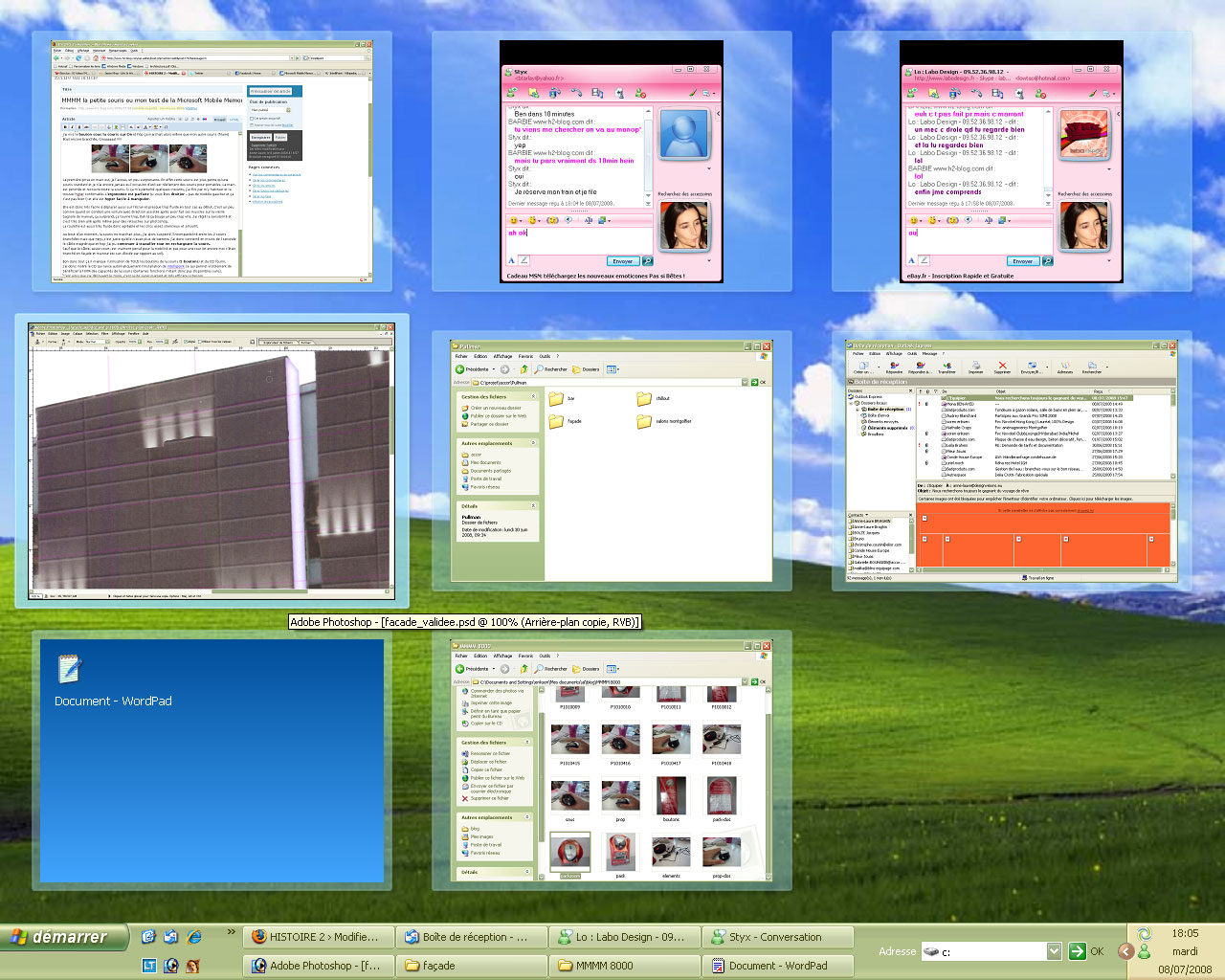Click Rechercher icon in the Pullman window
Image resolution: width=1225 pixels, height=980 pixels.
click(x=551, y=369)
